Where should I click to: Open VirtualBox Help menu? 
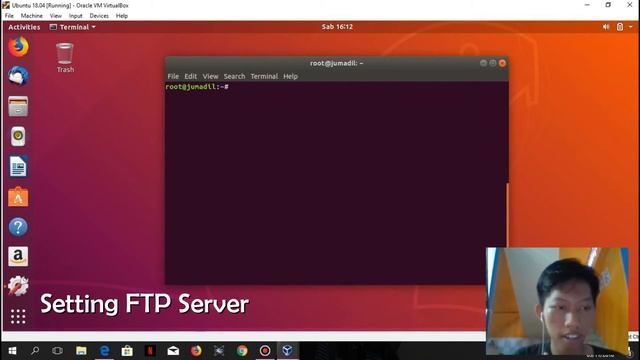pos(122,16)
